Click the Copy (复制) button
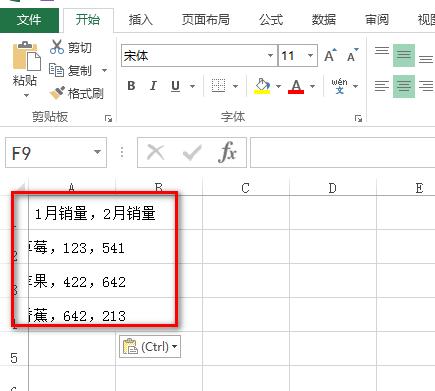The width and height of the screenshot is (435, 391). click(71, 70)
